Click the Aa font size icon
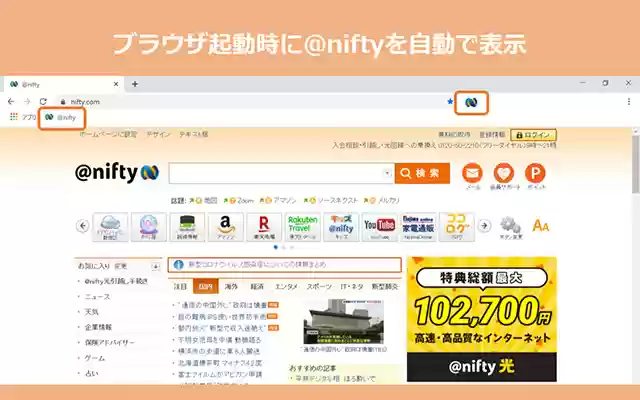 [x=540, y=225]
